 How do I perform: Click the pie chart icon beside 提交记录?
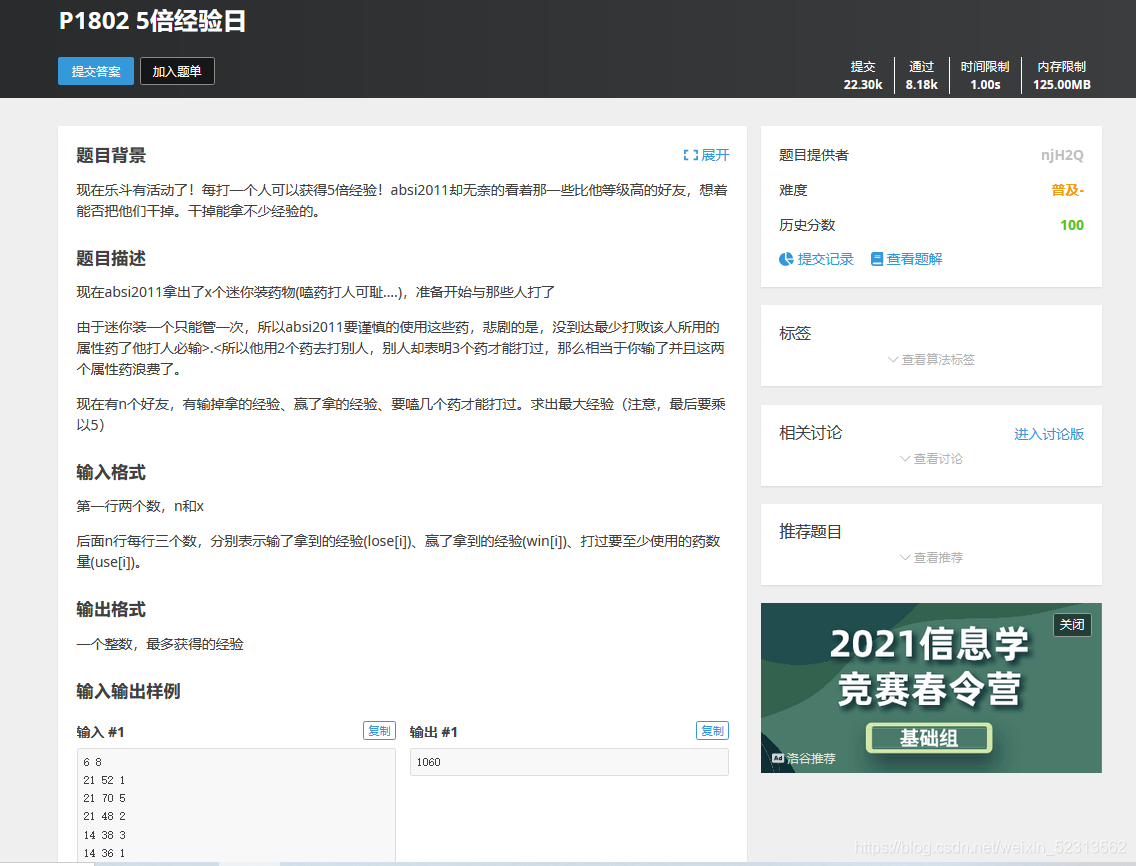click(x=786, y=259)
